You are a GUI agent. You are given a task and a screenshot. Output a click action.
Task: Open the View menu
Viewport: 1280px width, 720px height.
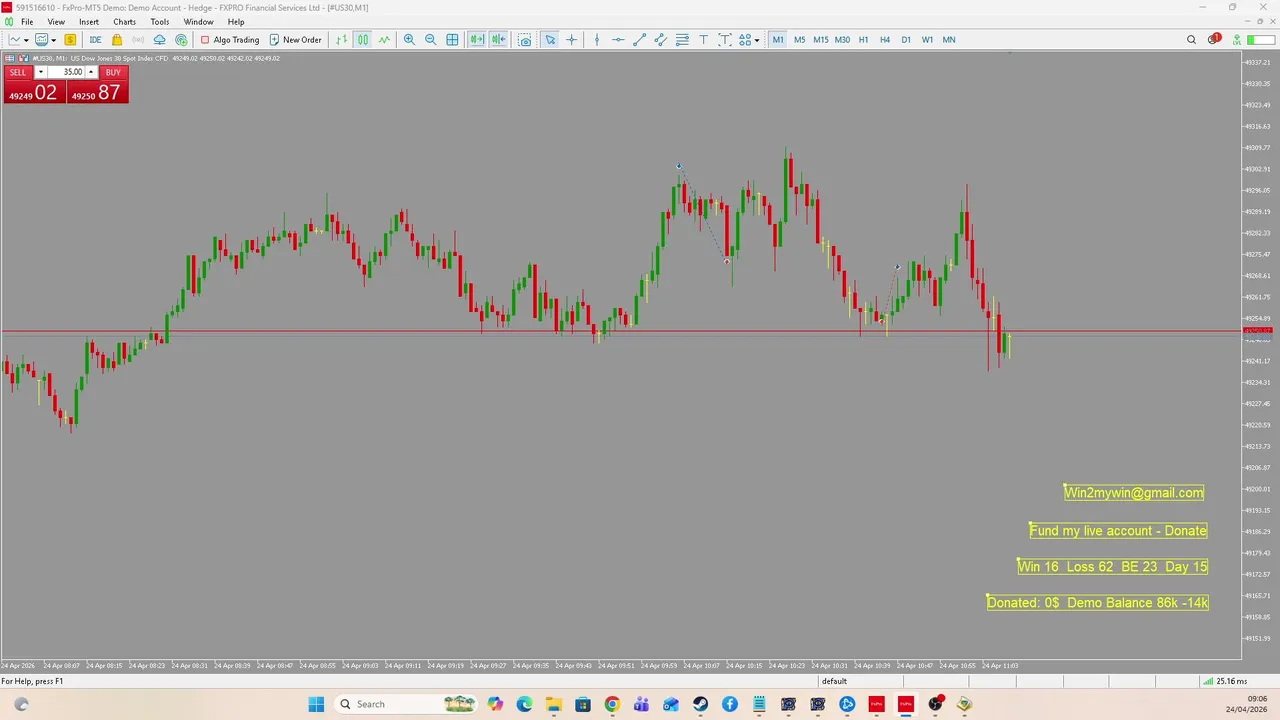pos(56,22)
